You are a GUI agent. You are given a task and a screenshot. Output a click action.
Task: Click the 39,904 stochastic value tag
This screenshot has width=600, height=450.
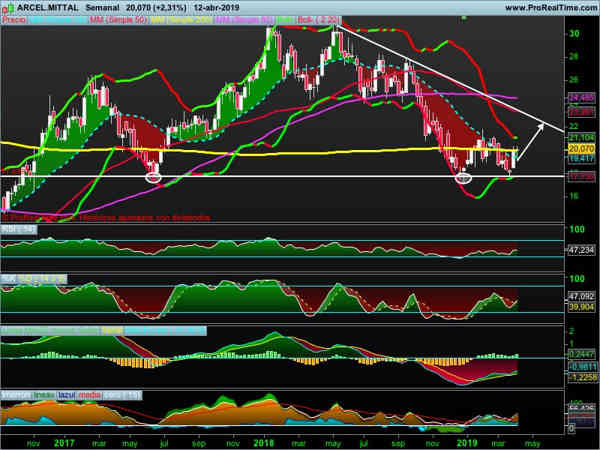click(581, 307)
